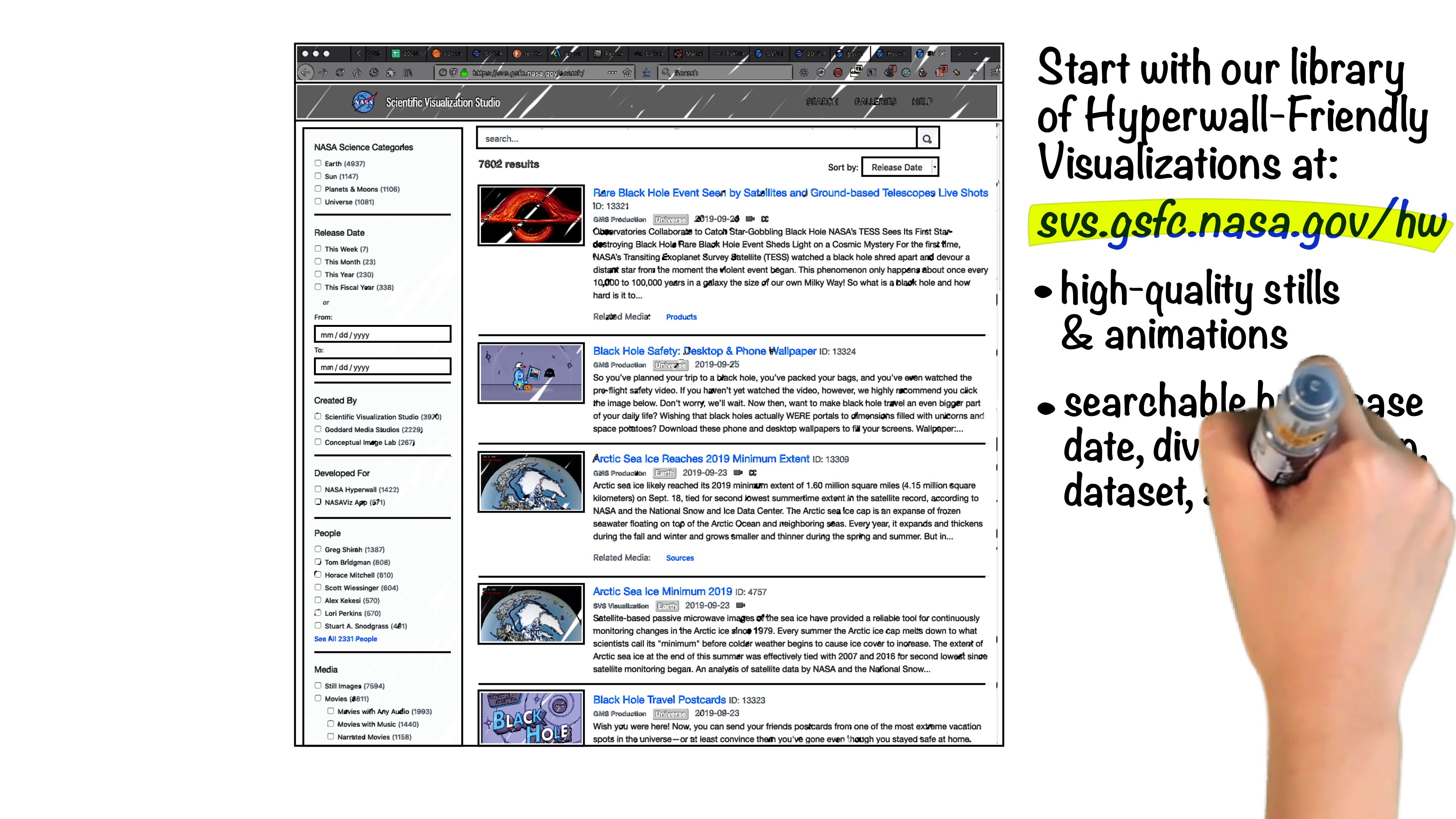Click the Universe tag on Black Hole Safety
This screenshot has height=819, width=1456.
pos(670,365)
